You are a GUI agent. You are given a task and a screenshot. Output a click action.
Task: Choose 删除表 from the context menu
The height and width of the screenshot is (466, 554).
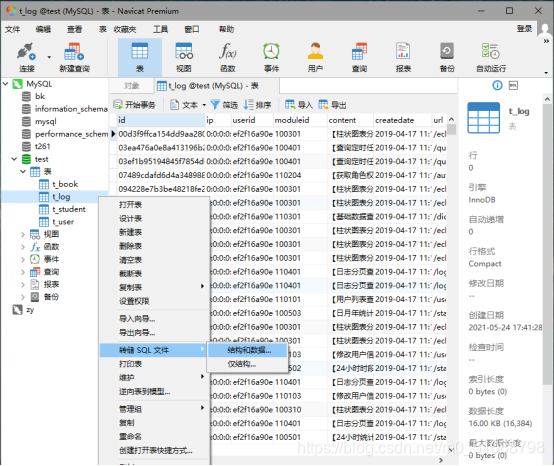154,246
